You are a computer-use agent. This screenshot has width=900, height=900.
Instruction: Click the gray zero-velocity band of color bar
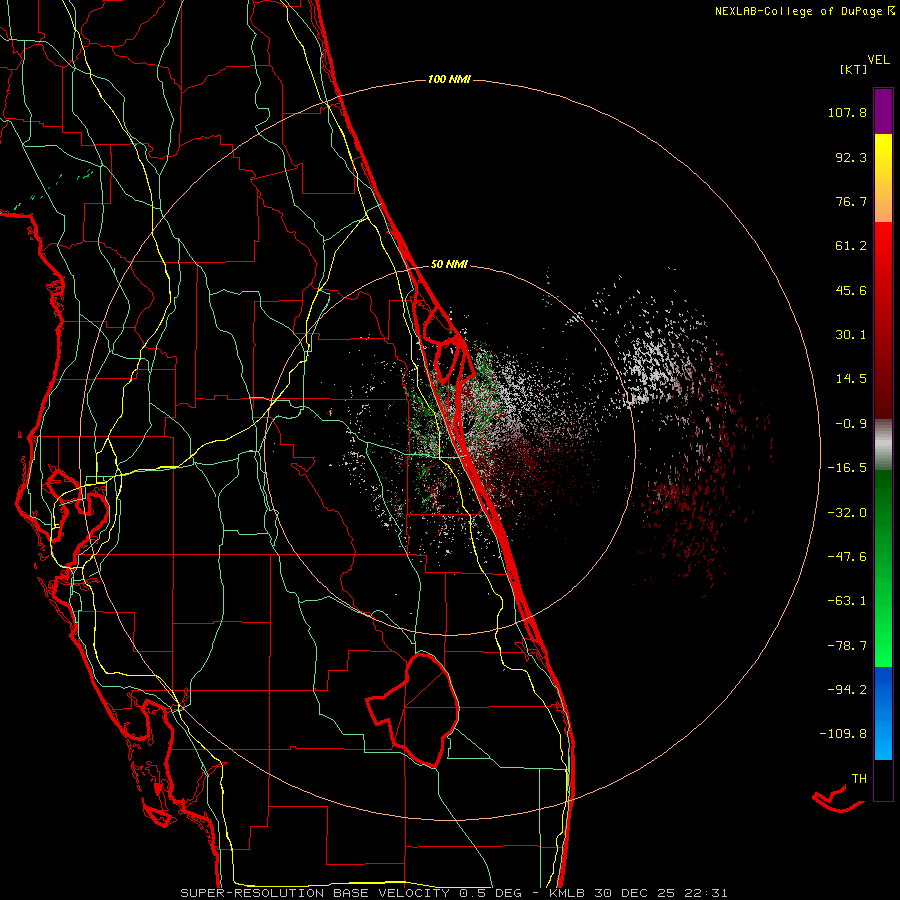(883, 445)
